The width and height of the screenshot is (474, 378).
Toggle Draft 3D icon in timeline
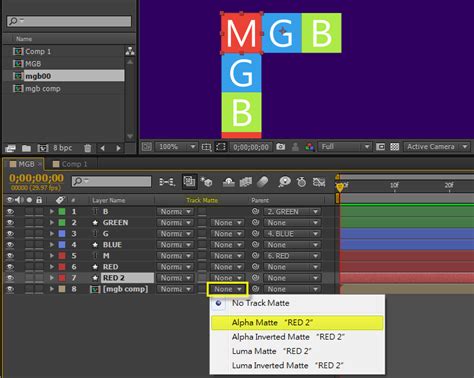click(x=207, y=182)
